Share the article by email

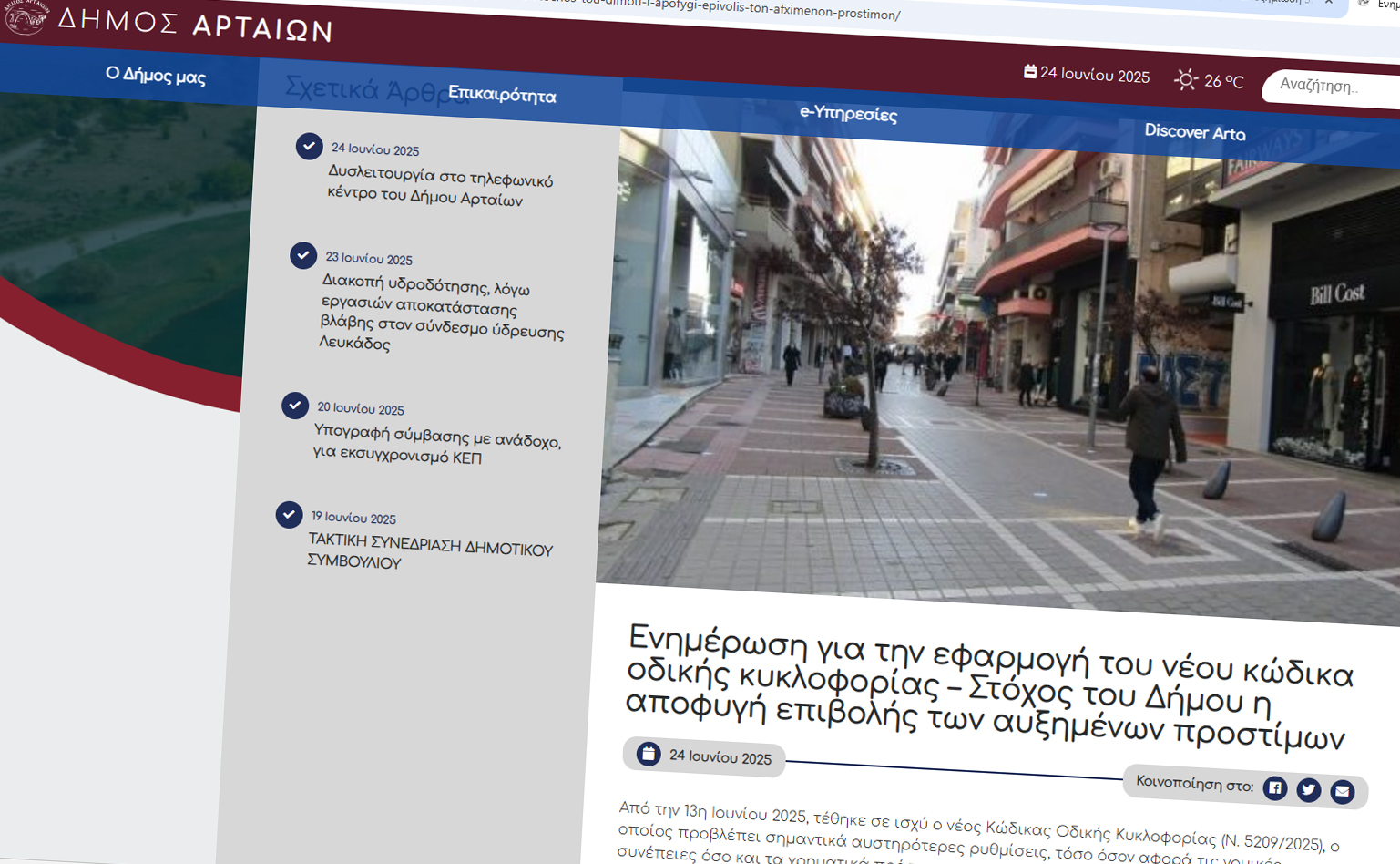1342,791
